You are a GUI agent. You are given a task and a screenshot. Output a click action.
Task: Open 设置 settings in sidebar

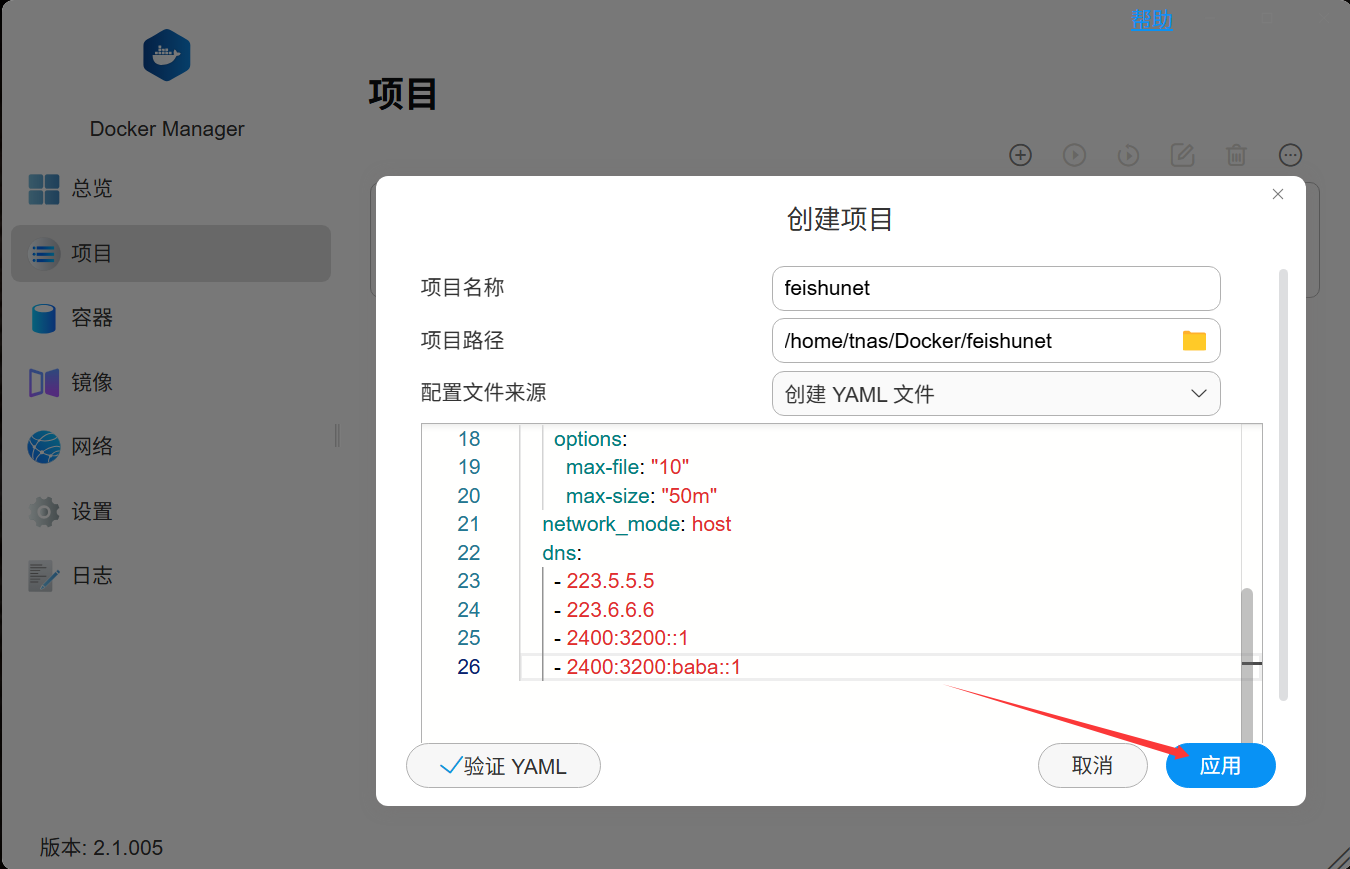click(171, 512)
